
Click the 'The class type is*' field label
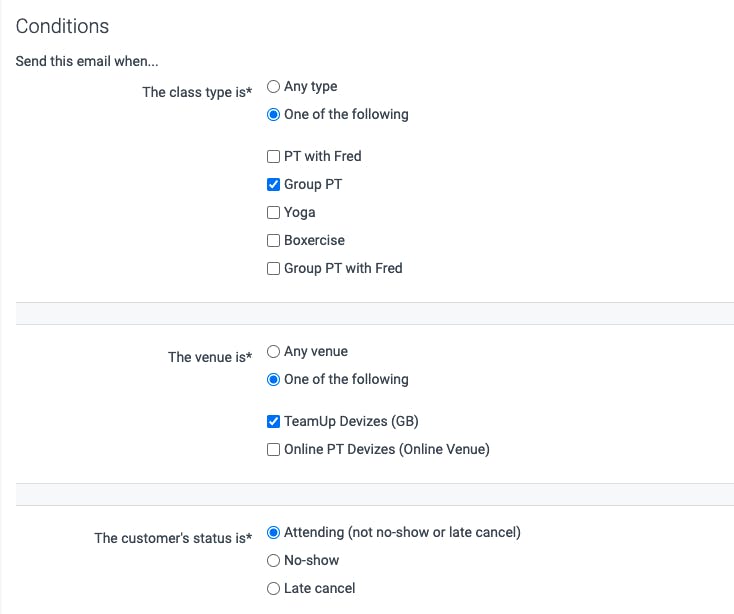197,92
